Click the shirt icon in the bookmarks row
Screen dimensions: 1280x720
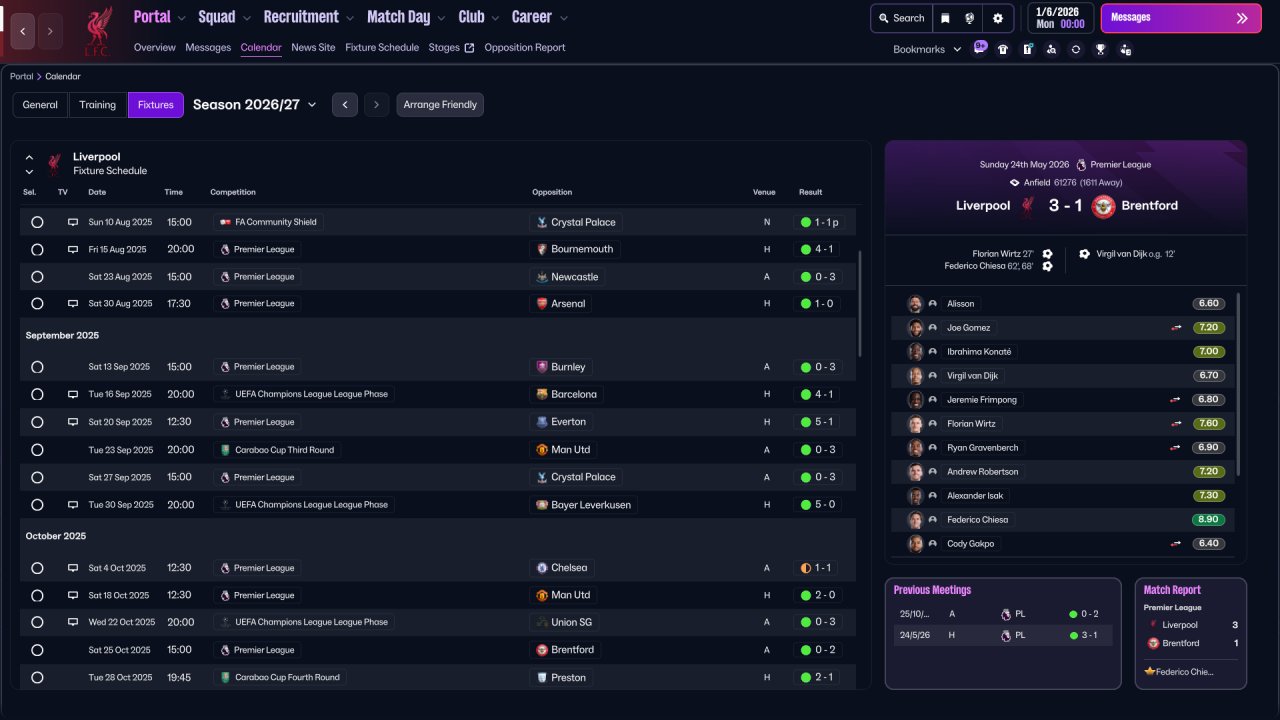click(x=1003, y=49)
